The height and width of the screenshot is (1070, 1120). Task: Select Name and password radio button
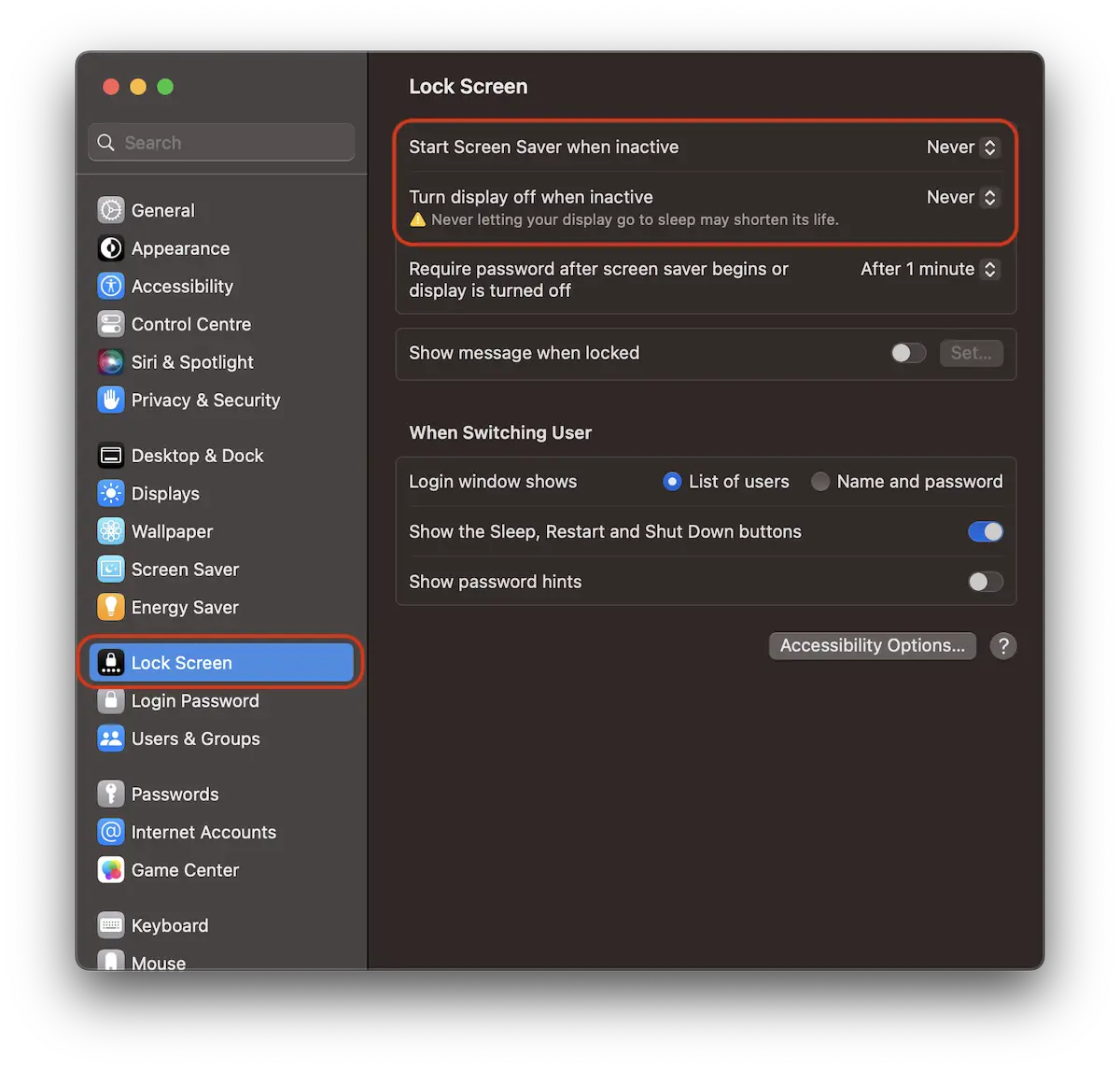click(x=820, y=482)
